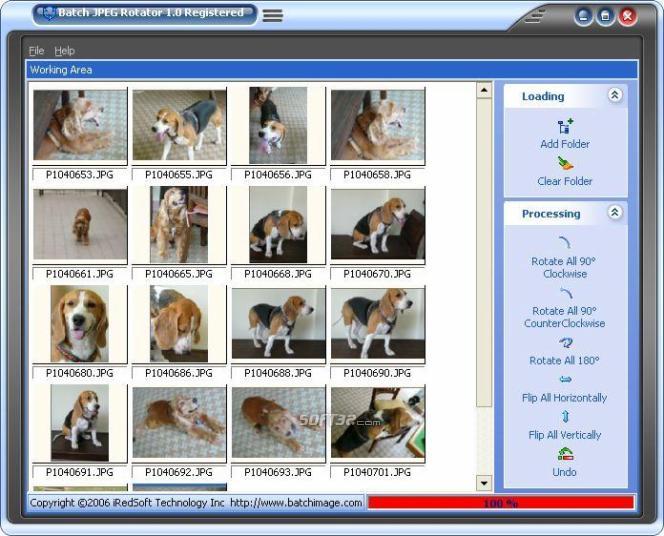Click the Working Area header bar
The height and width of the screenshot is (536, 664).
(x=332, y=70)
